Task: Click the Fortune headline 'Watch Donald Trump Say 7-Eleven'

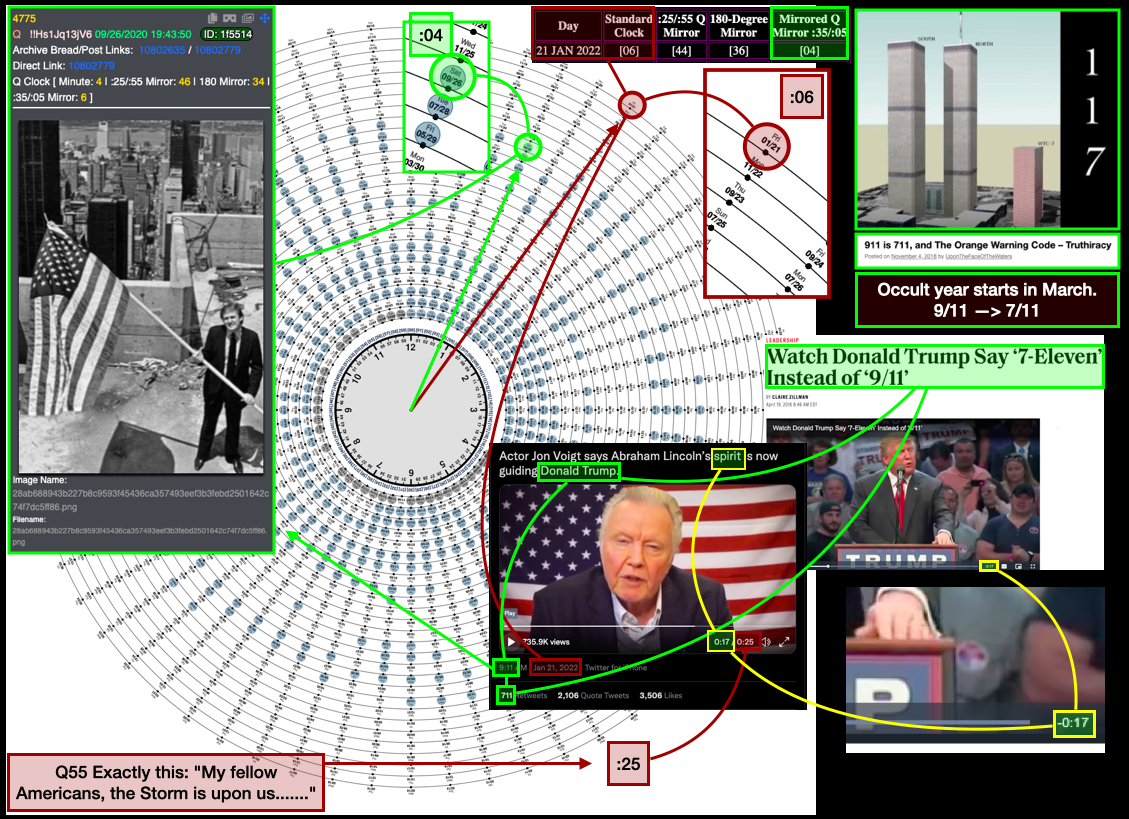Action: 935,367
